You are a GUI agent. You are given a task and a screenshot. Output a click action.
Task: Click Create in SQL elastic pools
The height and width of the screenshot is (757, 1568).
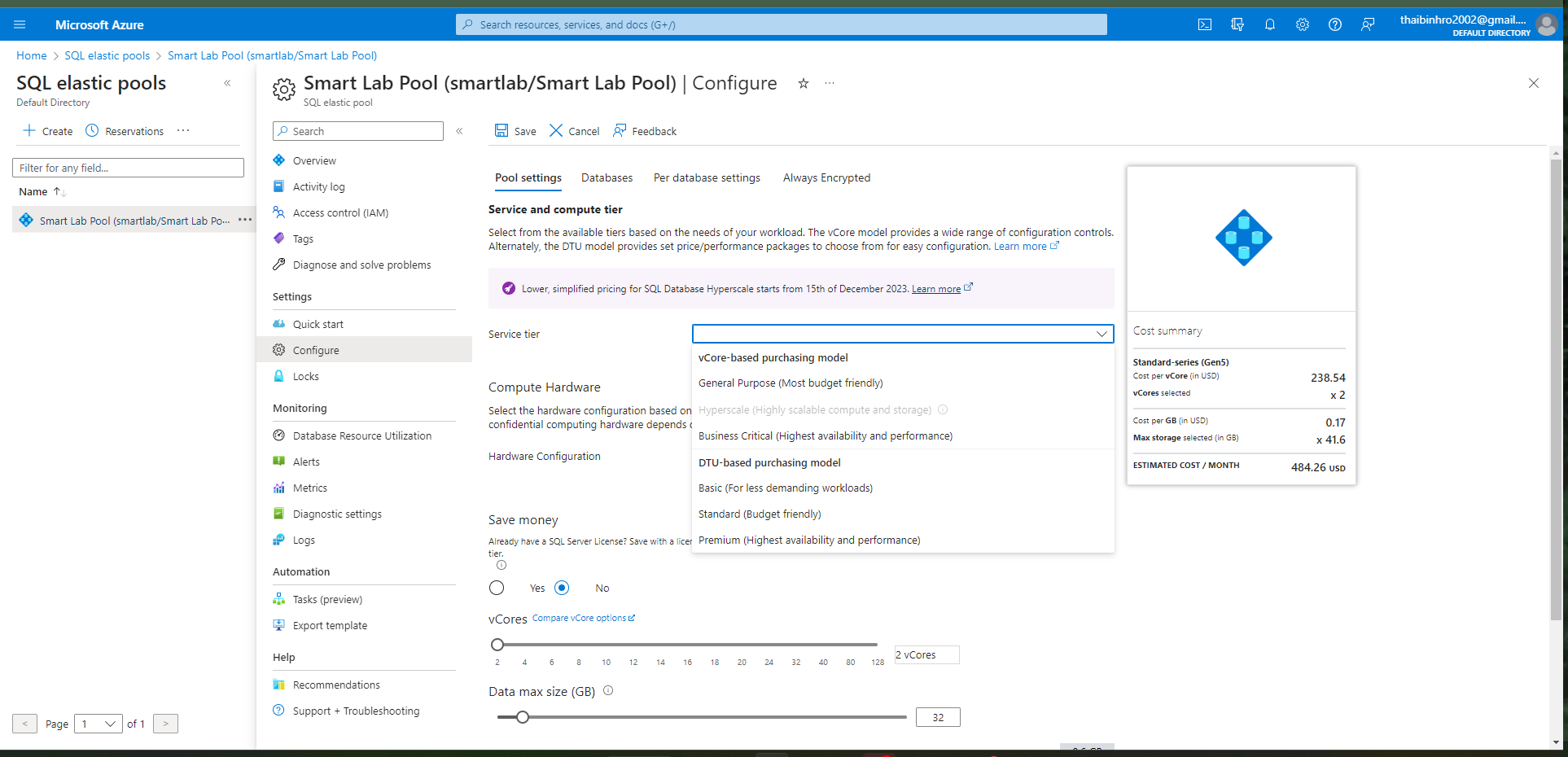click(48, 131)
